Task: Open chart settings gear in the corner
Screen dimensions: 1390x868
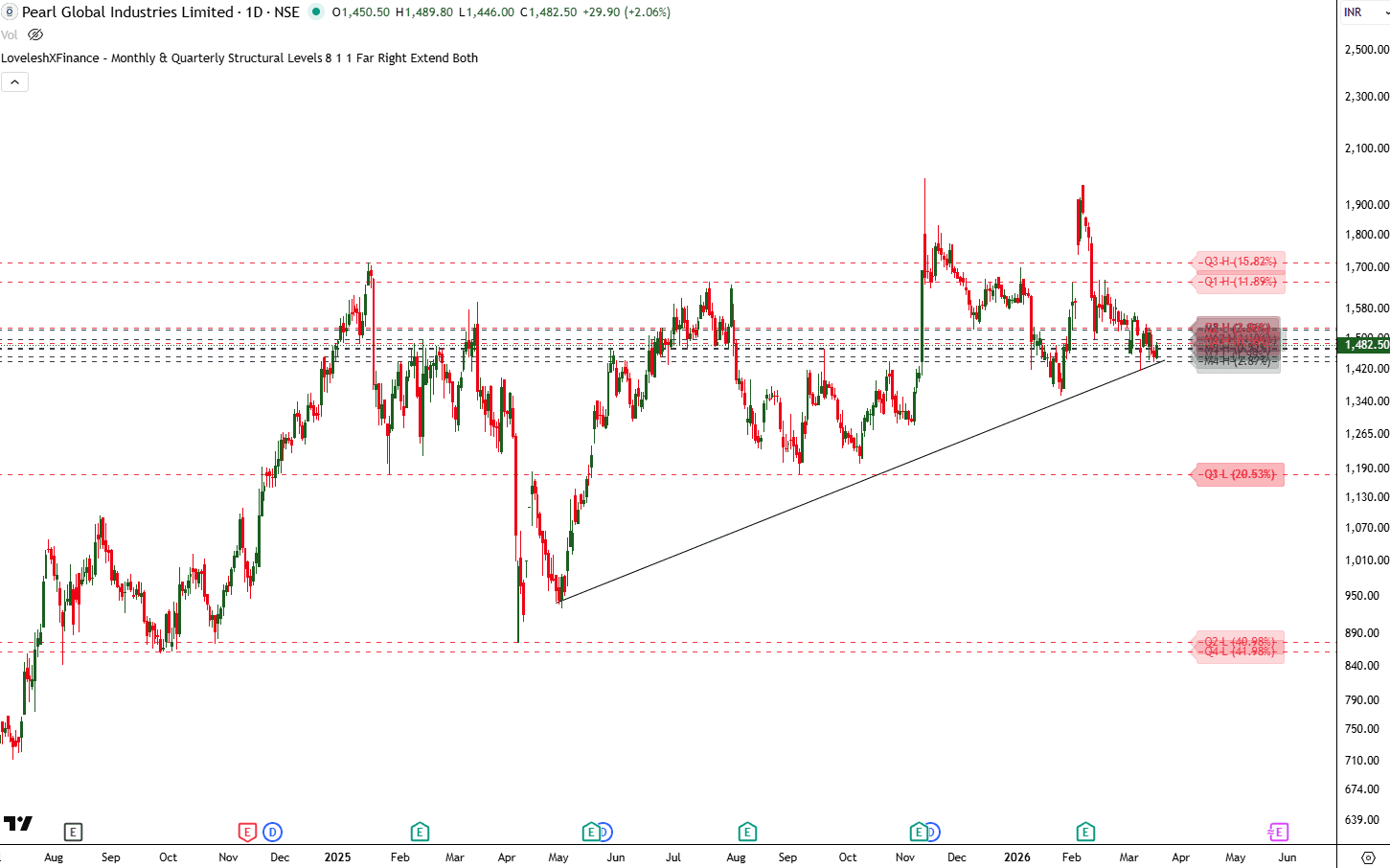Action: tap(1369, 857)
